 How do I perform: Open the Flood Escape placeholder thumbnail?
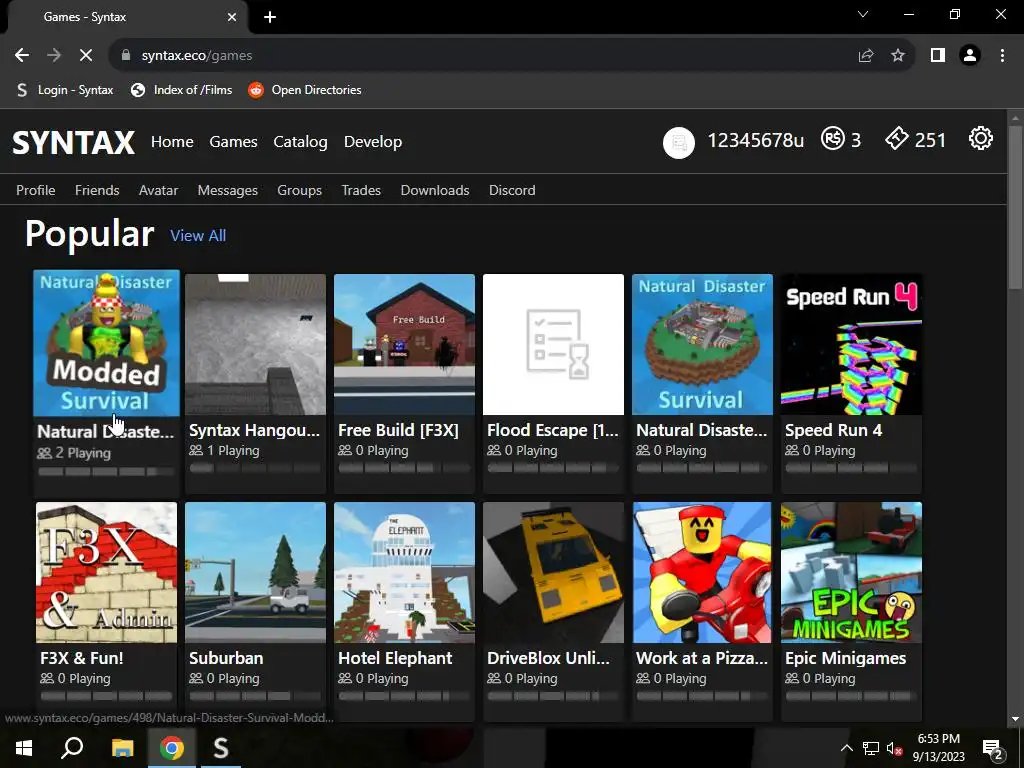(553, 344)
